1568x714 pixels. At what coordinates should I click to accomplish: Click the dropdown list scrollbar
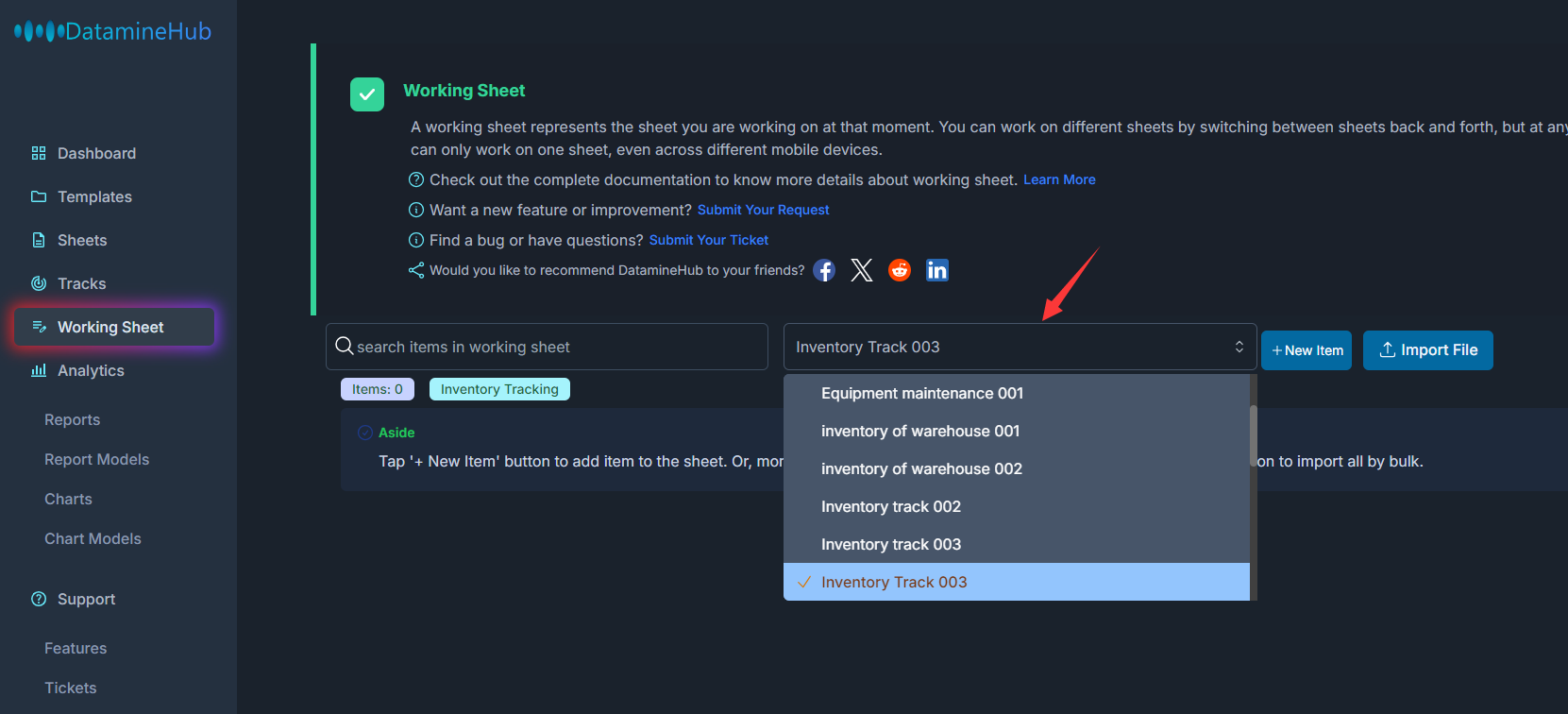click(x=1254, y=436)
